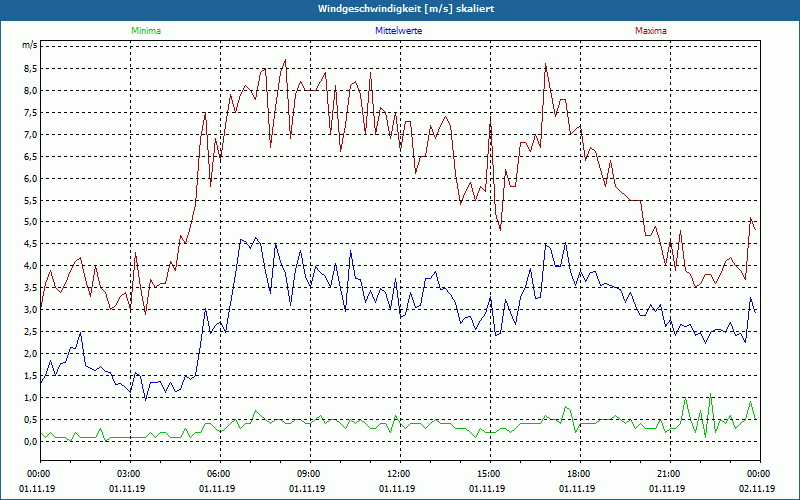
Task: Click the 06:00 time axis label
Action: click(x=220, y=473)
